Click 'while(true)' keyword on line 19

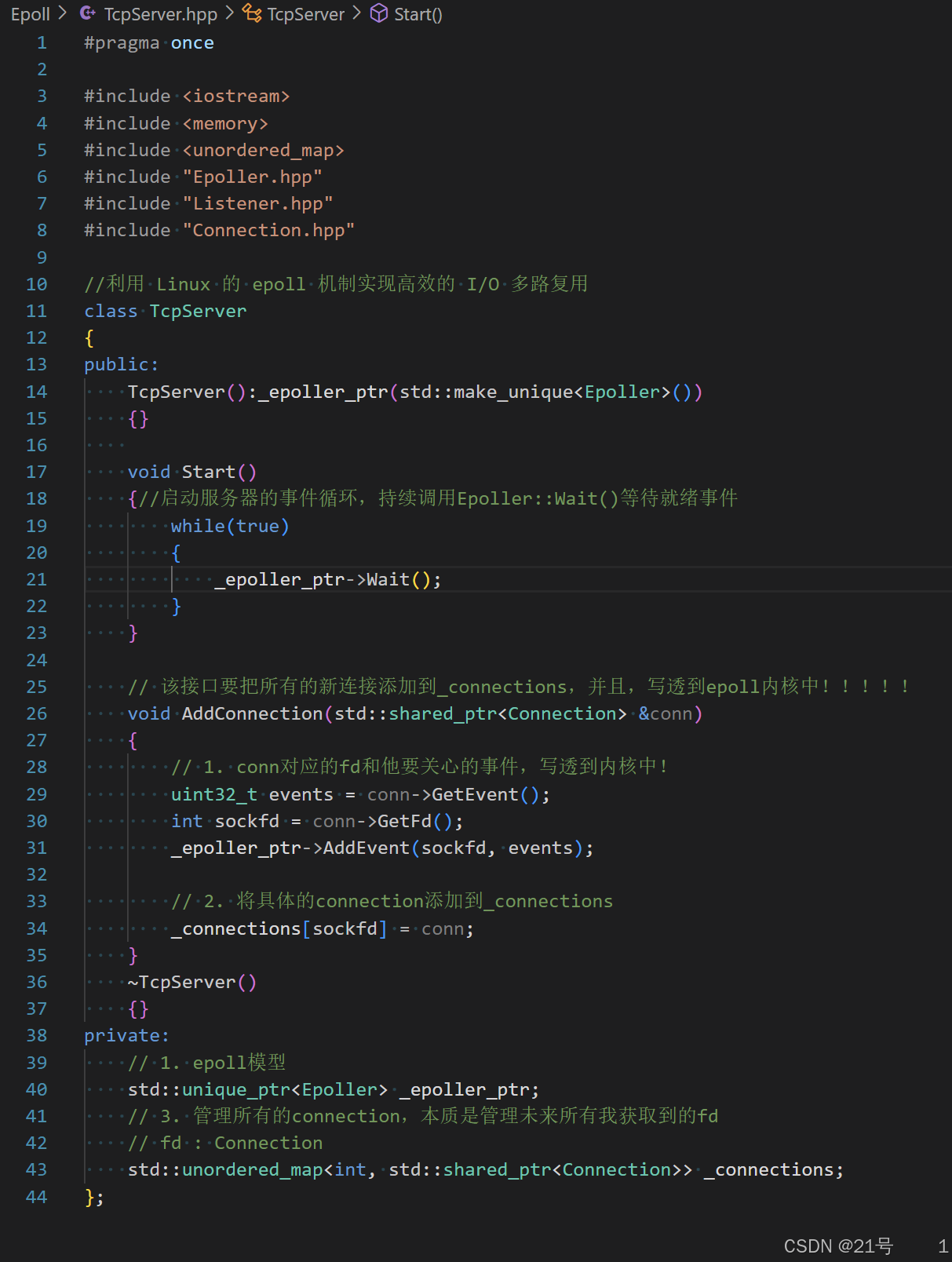230,526
